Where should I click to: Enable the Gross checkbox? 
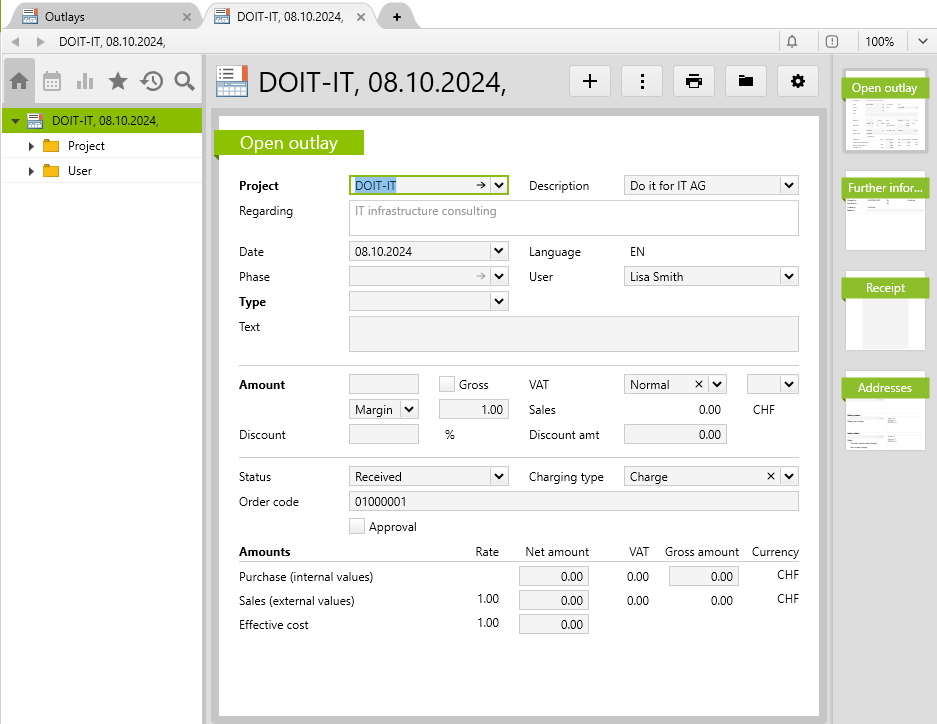click(x=447, y=384)
